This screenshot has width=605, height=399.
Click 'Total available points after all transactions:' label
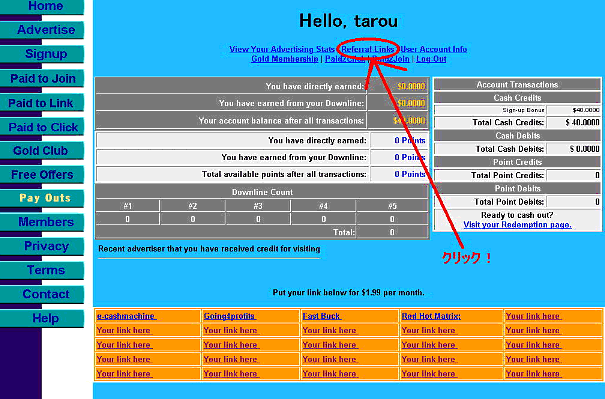pos(284,174)
